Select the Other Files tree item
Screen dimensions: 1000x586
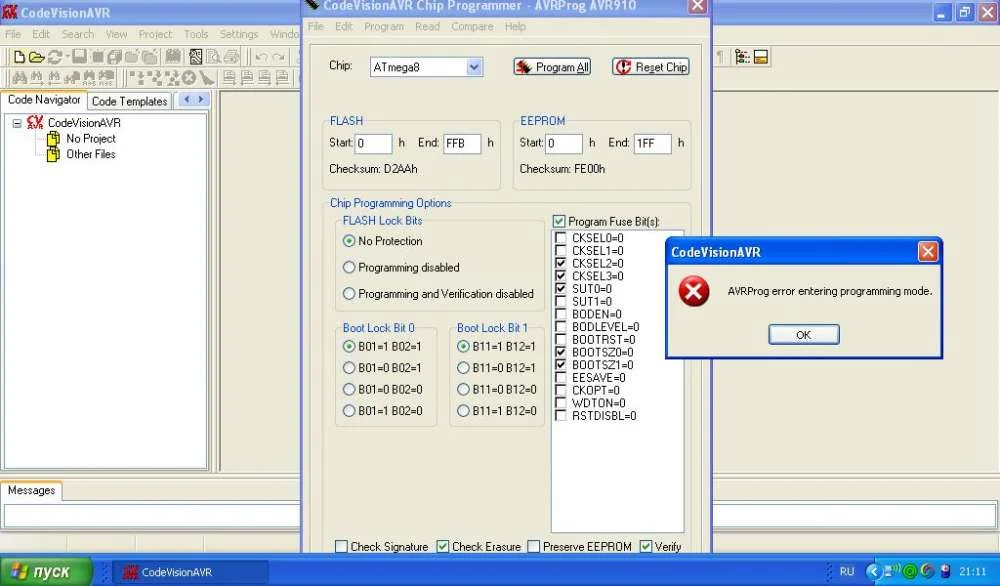pos(91,154)
